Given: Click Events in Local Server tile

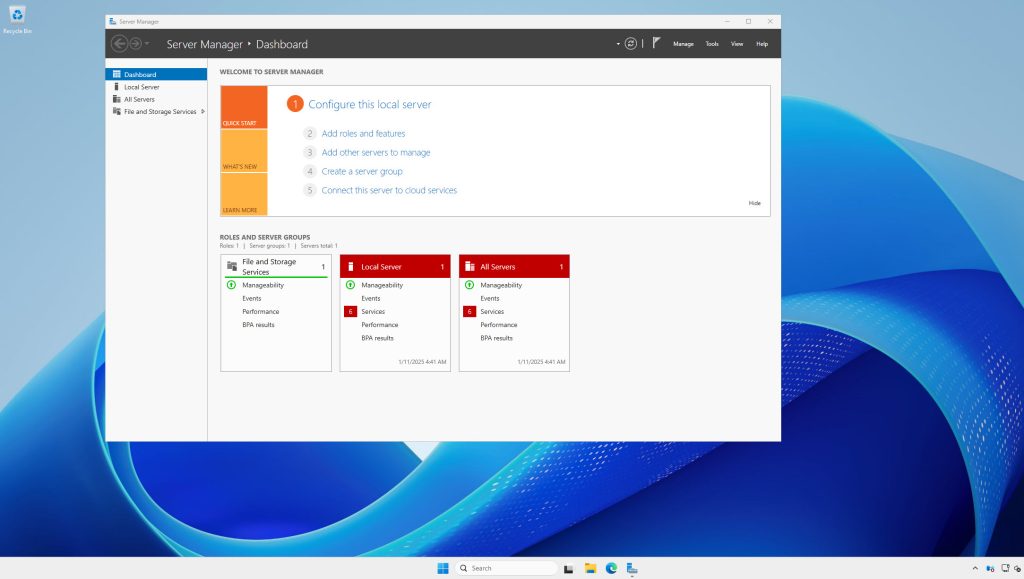Looking at the screenshot, I should pos(371,298).
